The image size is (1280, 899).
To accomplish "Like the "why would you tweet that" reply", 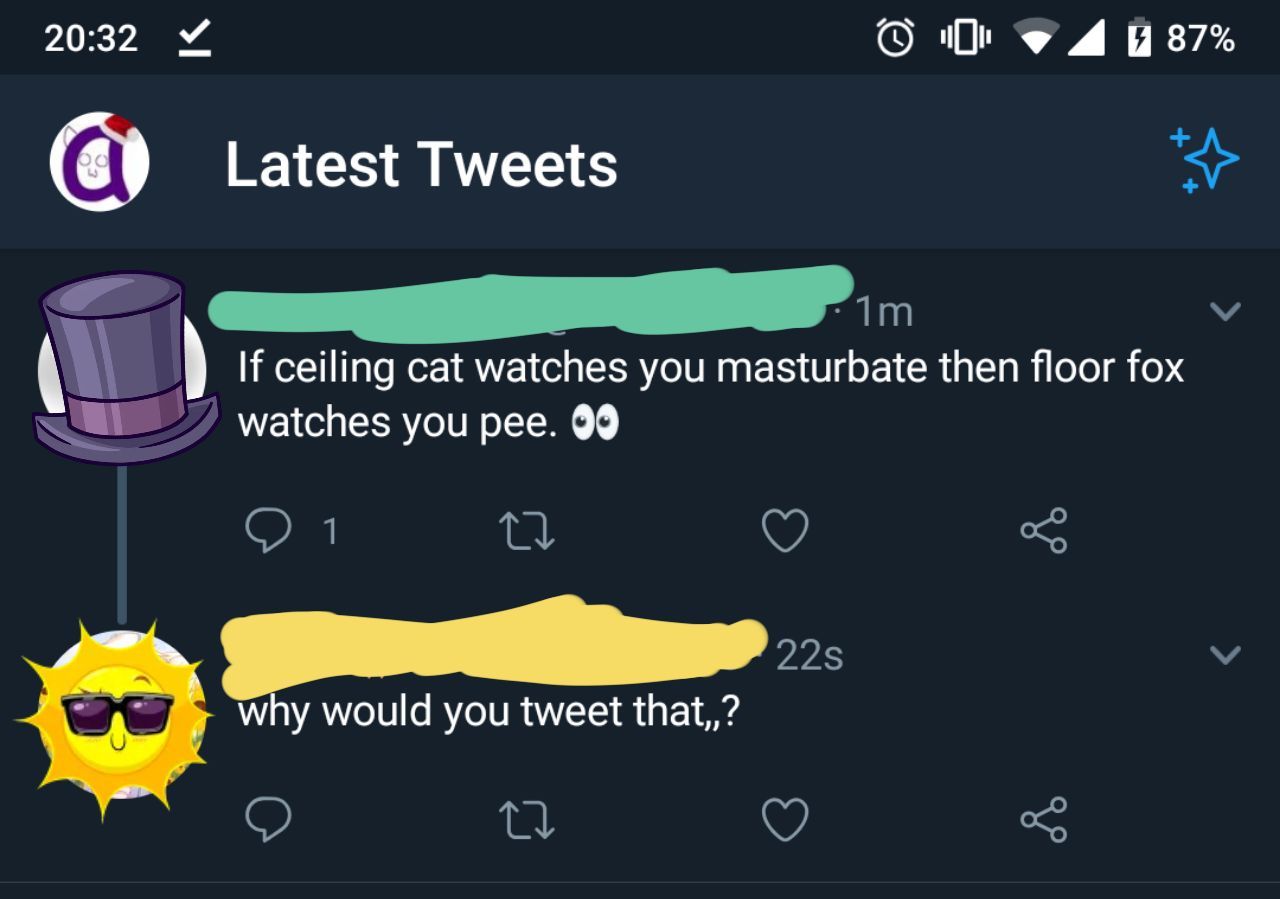I will point(785,820).
